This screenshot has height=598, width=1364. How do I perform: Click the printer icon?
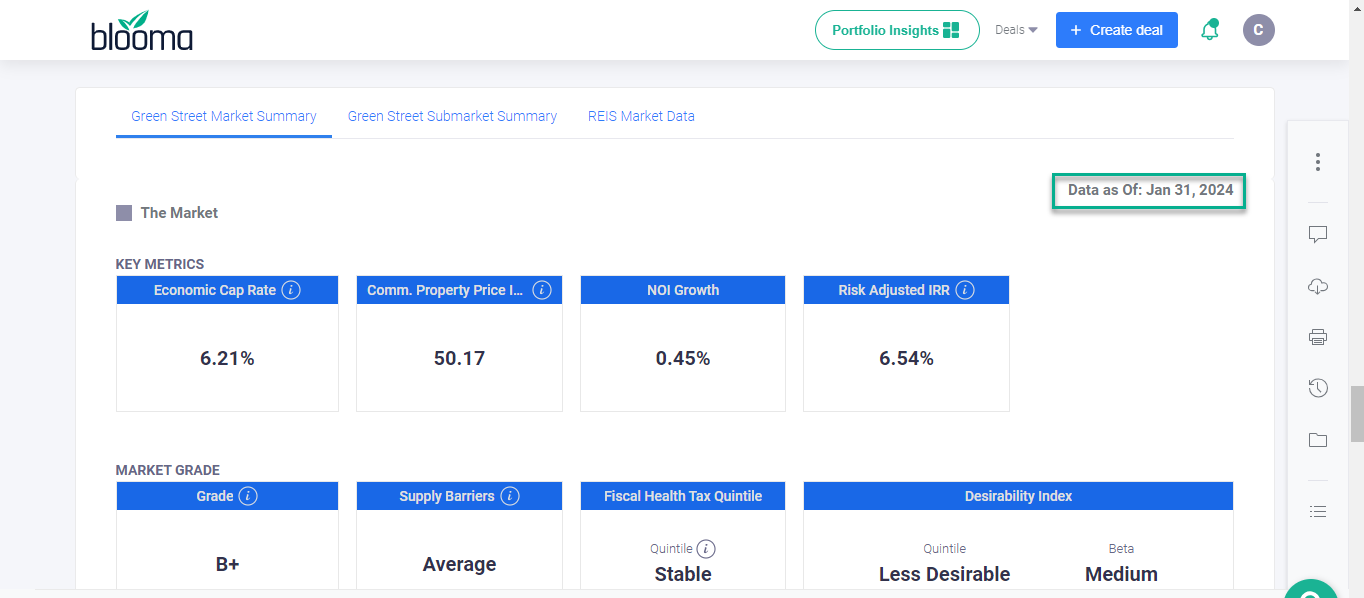pos(1318,337)
